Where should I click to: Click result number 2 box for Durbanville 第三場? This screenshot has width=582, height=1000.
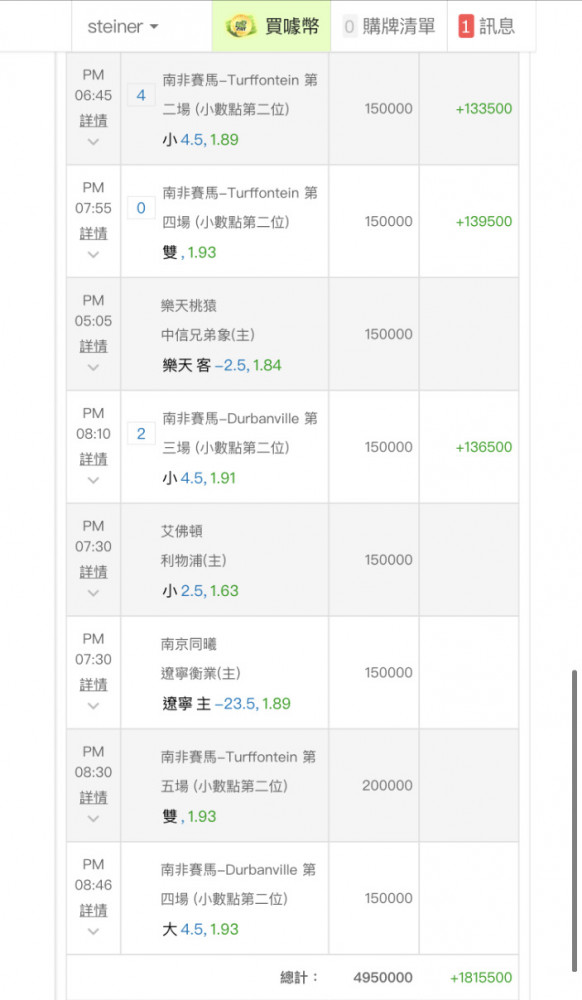141,434
